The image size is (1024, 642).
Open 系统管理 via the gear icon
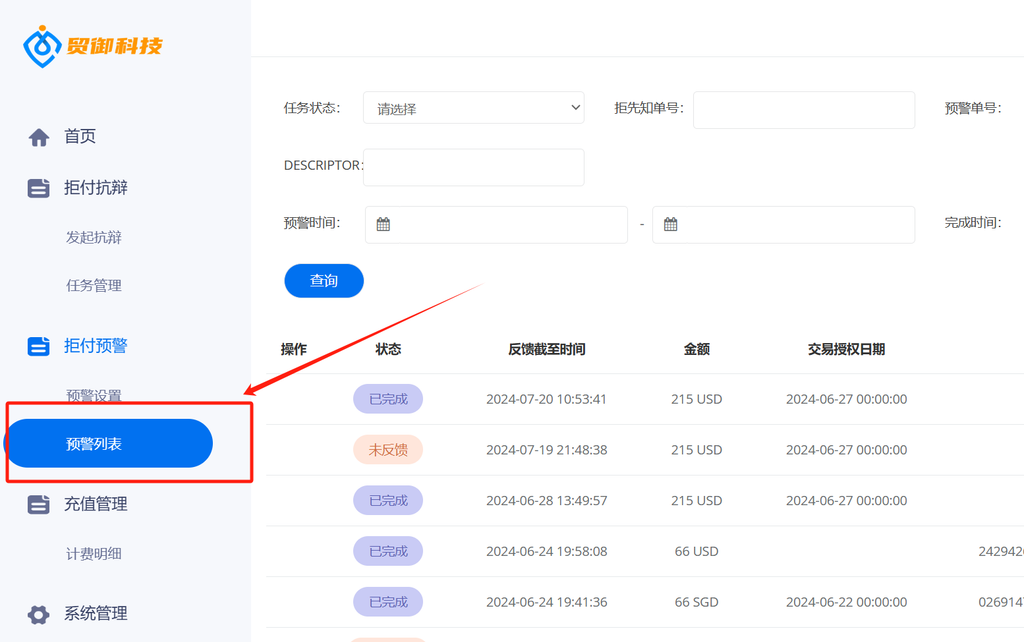39,615
